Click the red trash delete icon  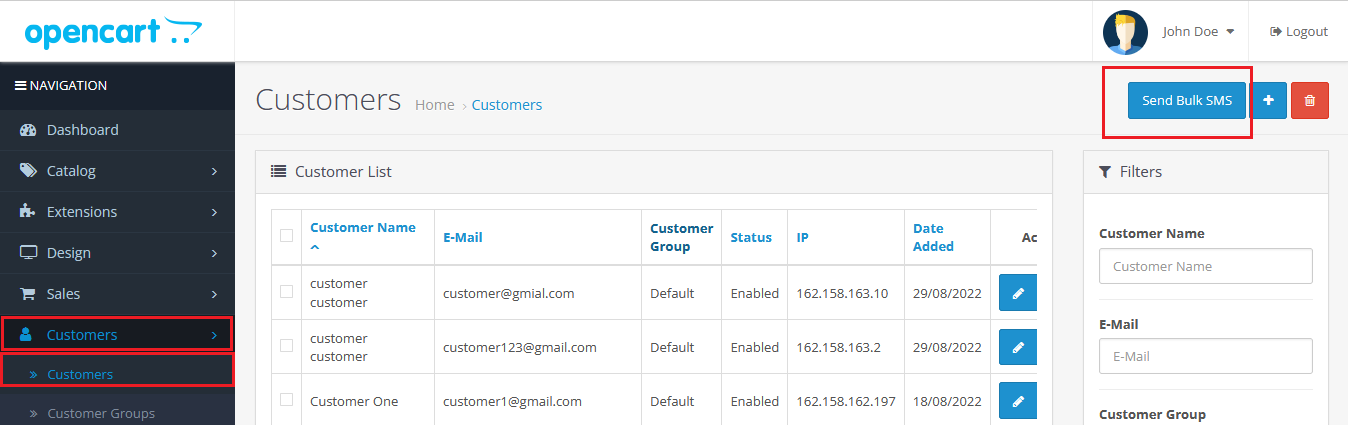[x=1310, y=100]
